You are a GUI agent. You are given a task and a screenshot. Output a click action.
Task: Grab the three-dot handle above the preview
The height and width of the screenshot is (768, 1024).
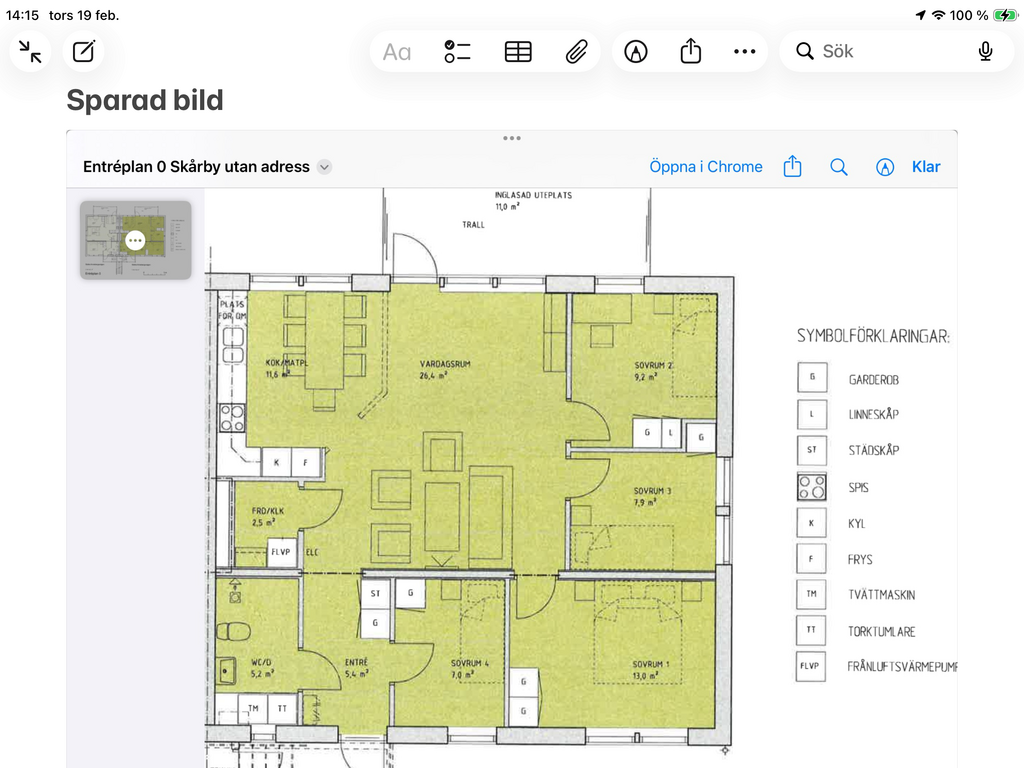(x=512, y=138)
